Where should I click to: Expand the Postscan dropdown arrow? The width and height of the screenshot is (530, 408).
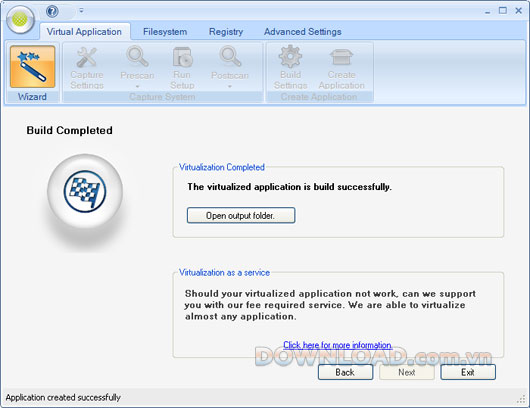click(230, 86)
